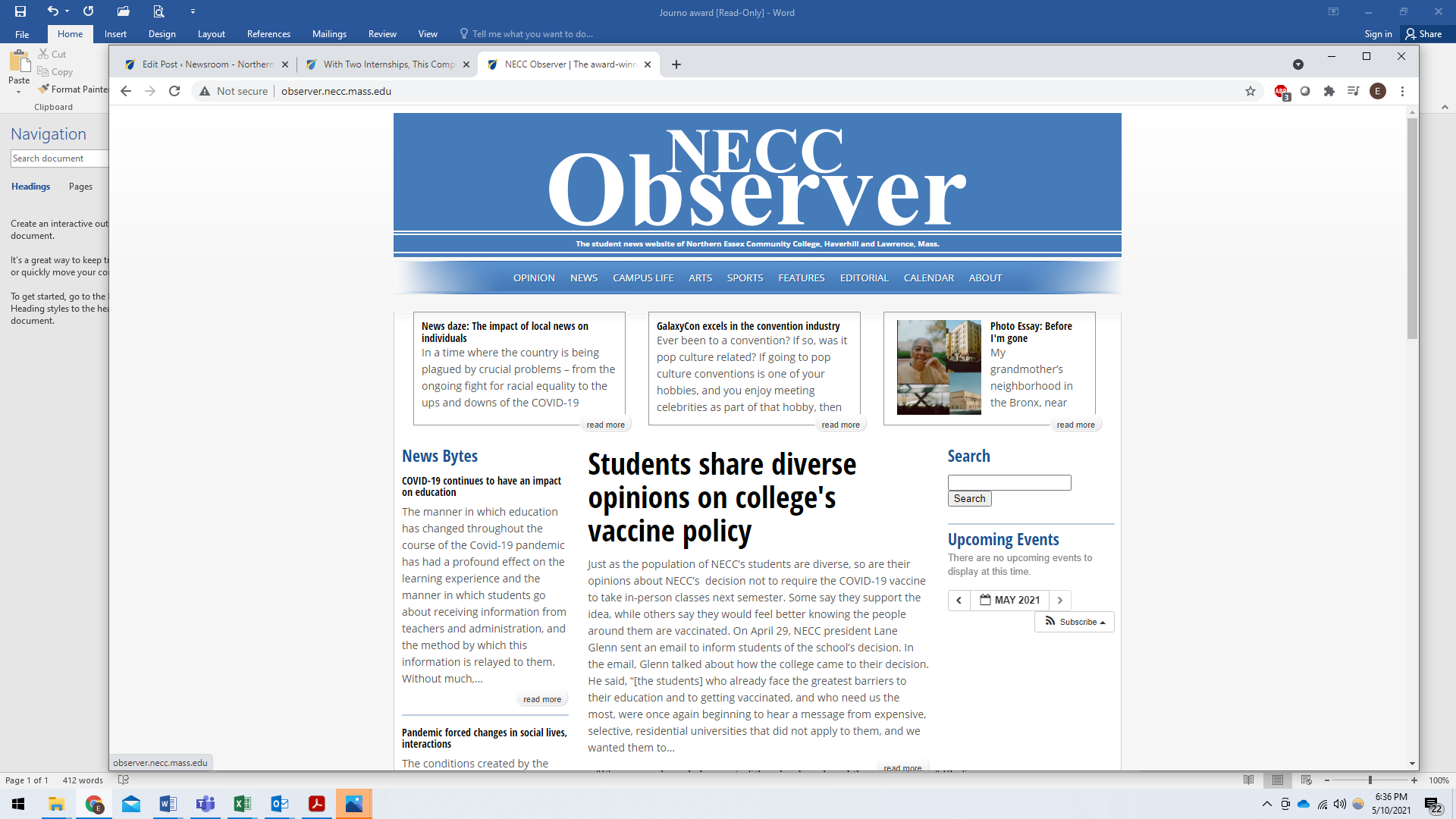The width and height of the screenshot is (1456, 819).
Task: Click the browser Forward arrow
Action: (x=150, y=91)
